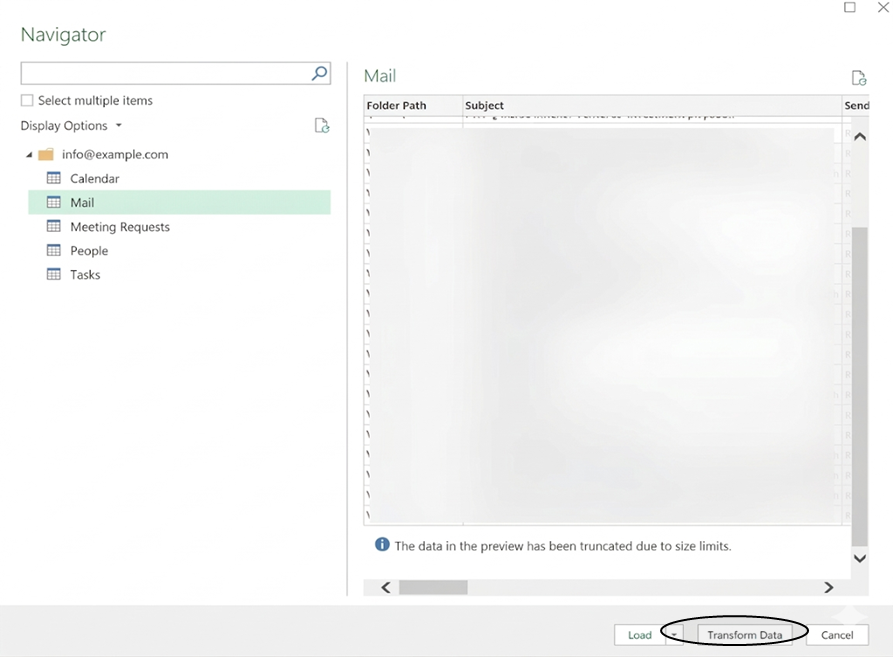This screenshot has height=657, width=893.
Task: Click the search magnifier in the Navigator search box
Action: pyautogui.click(x=318, y=72)
